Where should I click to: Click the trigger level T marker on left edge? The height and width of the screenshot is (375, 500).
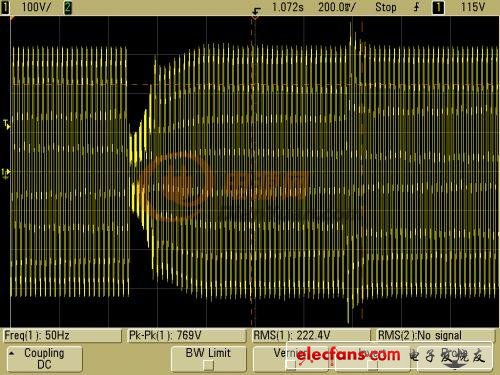click(x=7, y=125)
